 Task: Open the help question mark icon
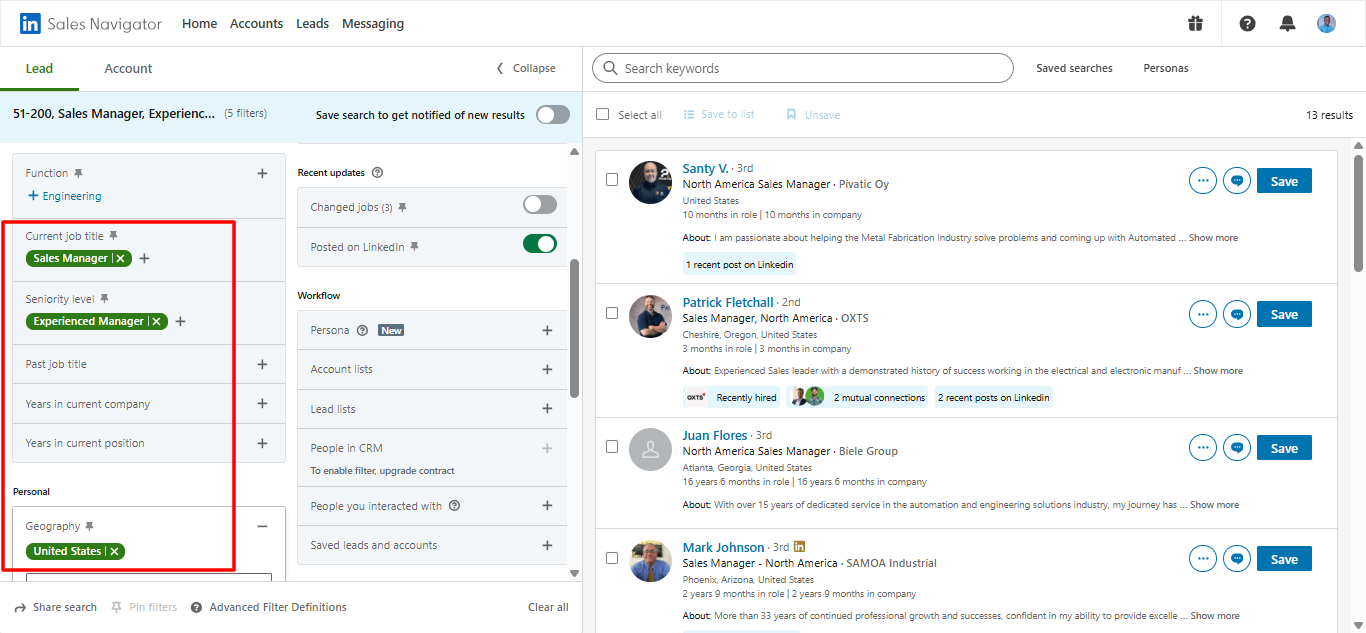[1247, 23]
